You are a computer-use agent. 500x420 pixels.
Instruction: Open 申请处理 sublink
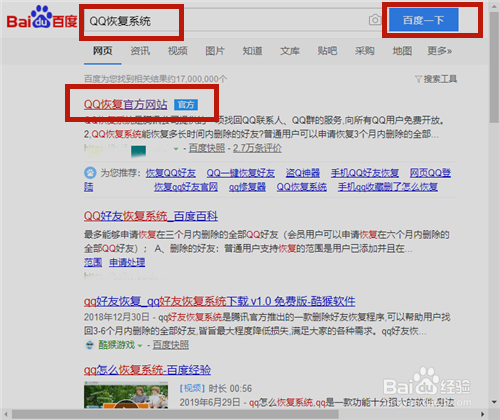pyautogui.click(x=127, y=262)
